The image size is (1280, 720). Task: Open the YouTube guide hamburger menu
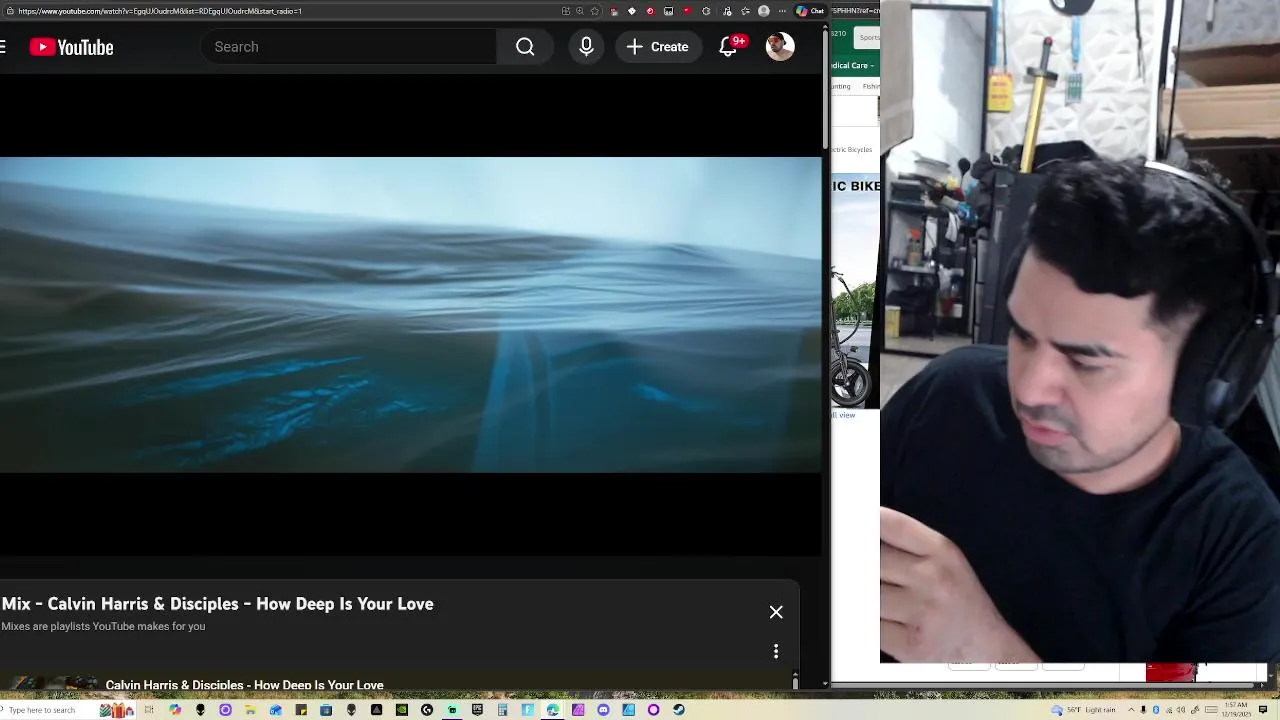pos(3,47)
